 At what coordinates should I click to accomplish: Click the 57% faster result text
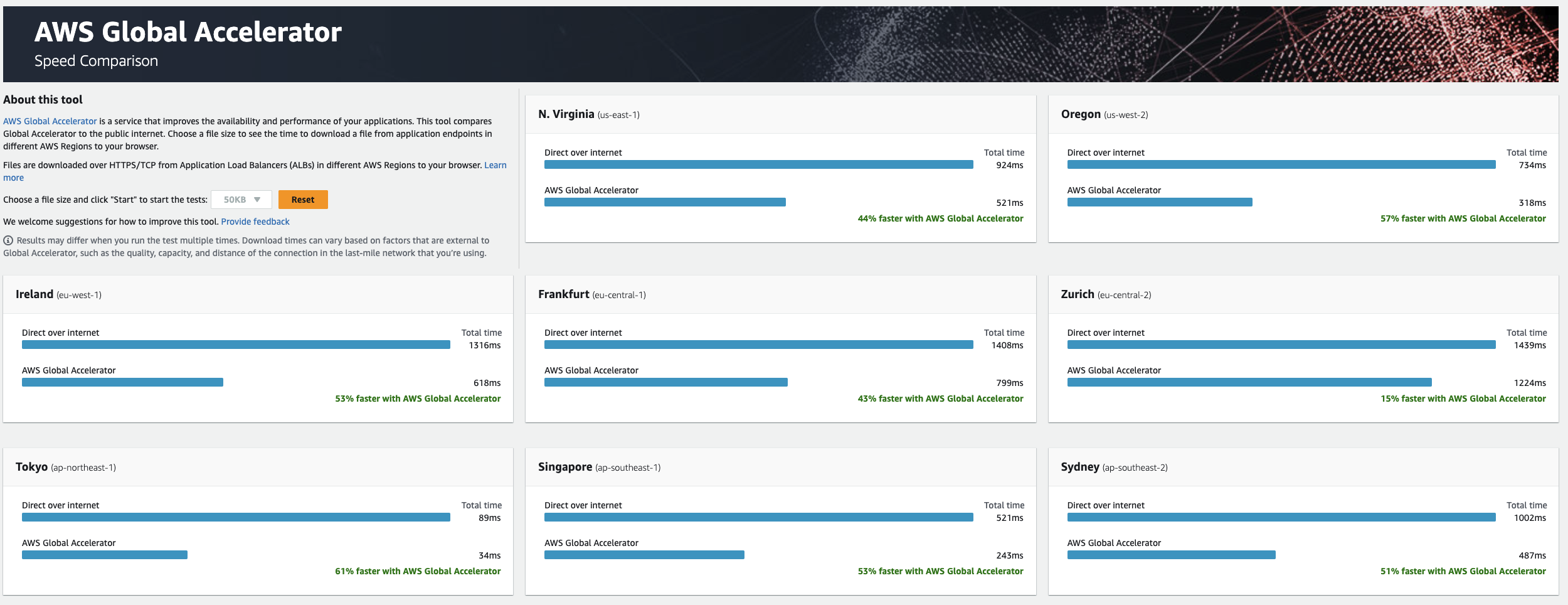(1463, 218)
